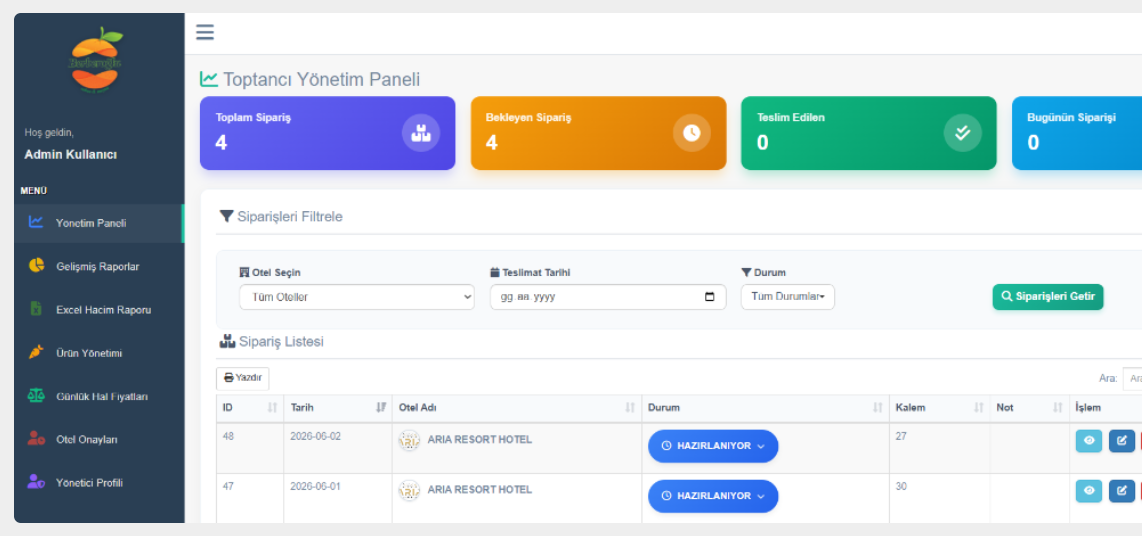Click the chart icon beside the page title
Screen dimensions: 1142x536
209,79
